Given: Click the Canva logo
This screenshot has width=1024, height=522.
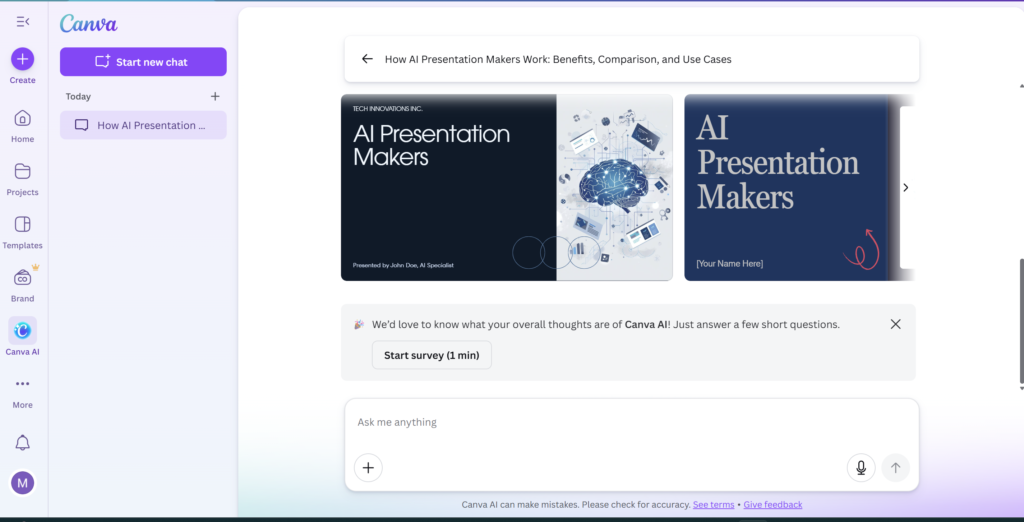Looking at the screenshot, I should [89, 24].
